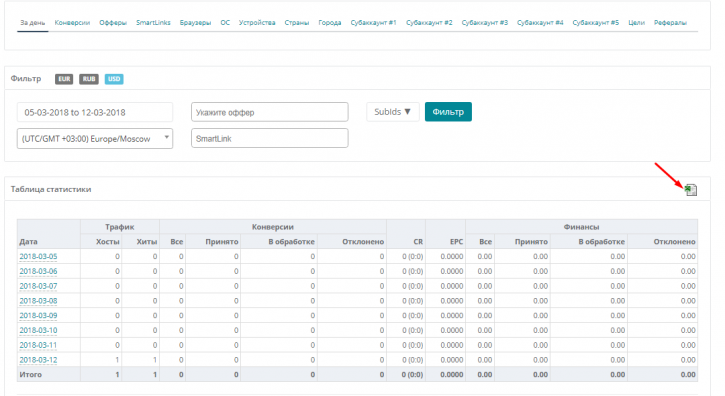Switch to the Устройства tab
The image size is (725, 396).
(x=257, y=23)
